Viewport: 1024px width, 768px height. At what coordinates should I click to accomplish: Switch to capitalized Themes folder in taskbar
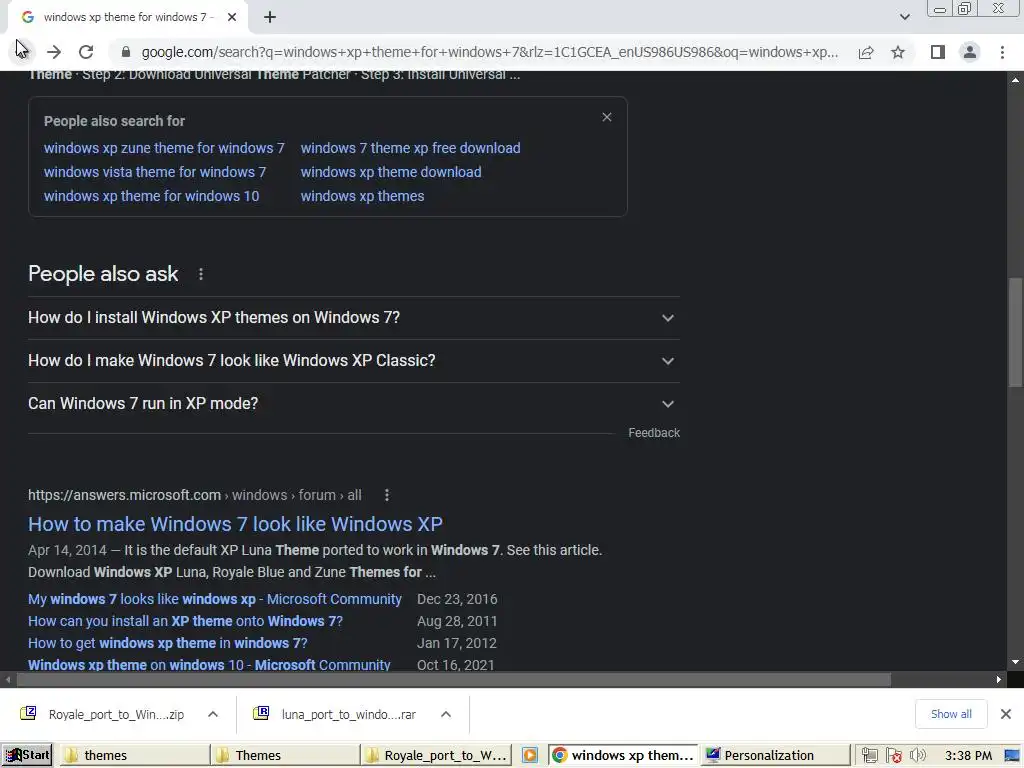[x=285, y=756]
